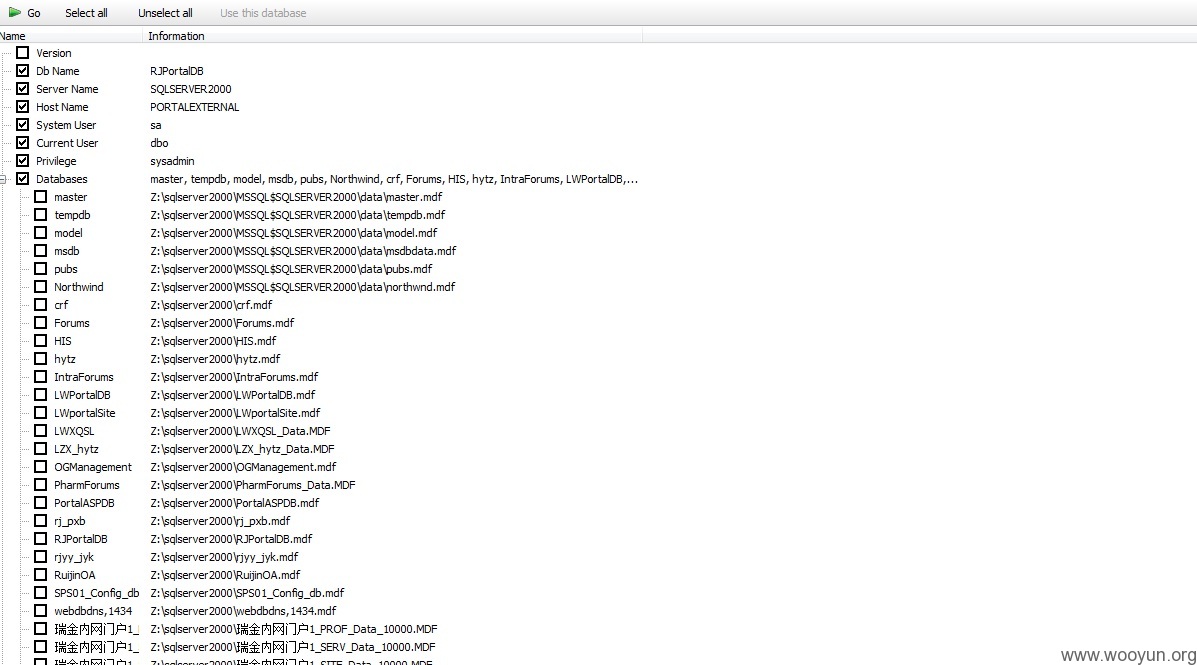Check the tempdb database checkbox
Screen dimensions: 1197x665
[40, 215]
